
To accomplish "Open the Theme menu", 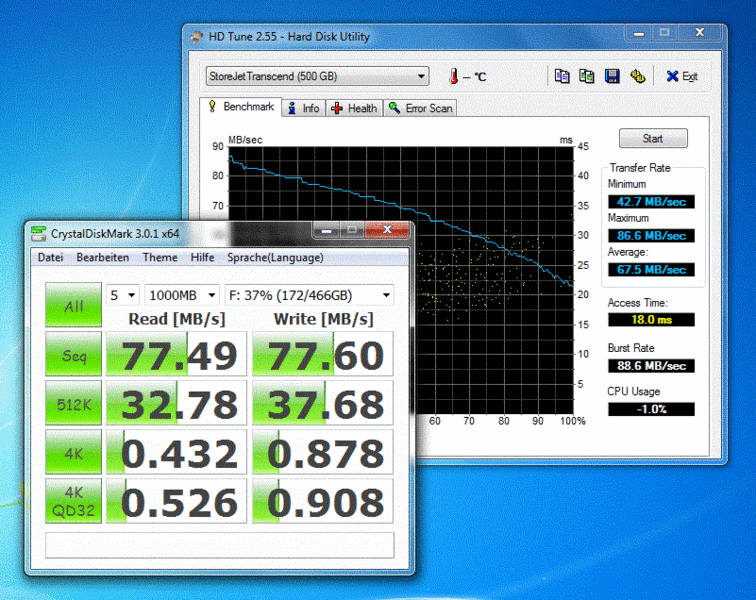I will click(x=160, y=258).
